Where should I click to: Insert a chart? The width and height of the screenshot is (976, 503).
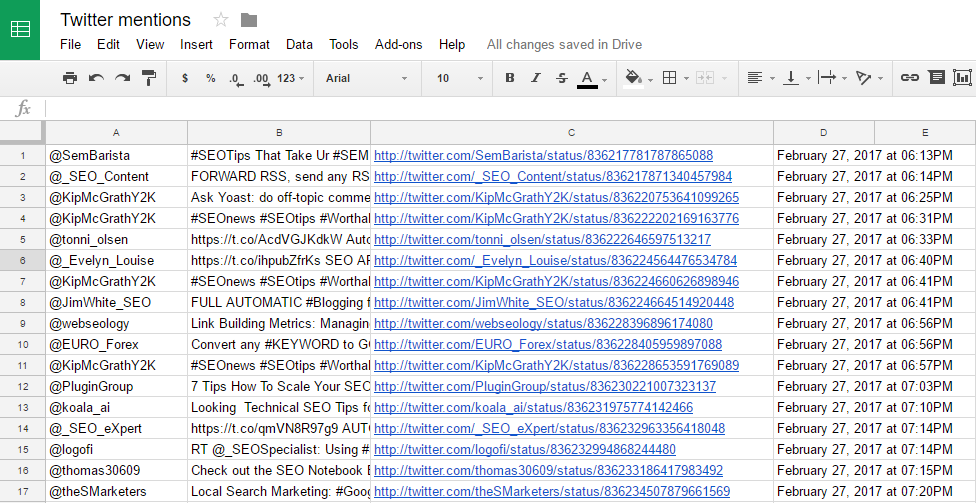pyautogui.click(x=962, y=78)
